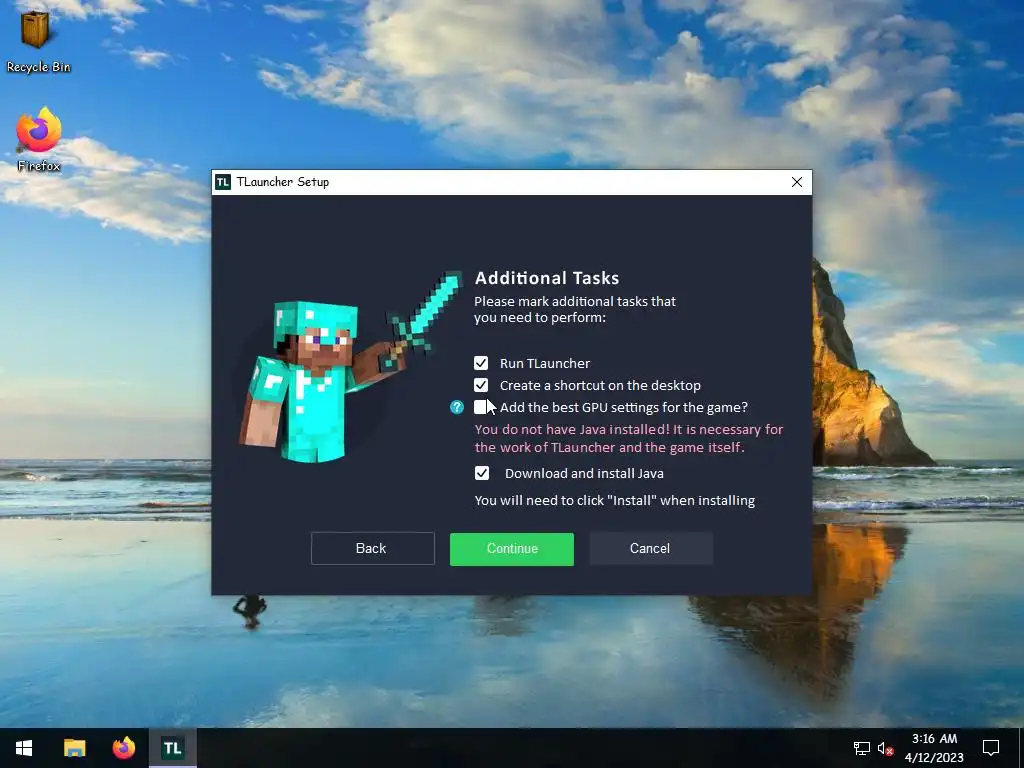Screen dimensions: 1024x768
Task: Click the 'TLauncher Setup' title text
Action: 283,182
